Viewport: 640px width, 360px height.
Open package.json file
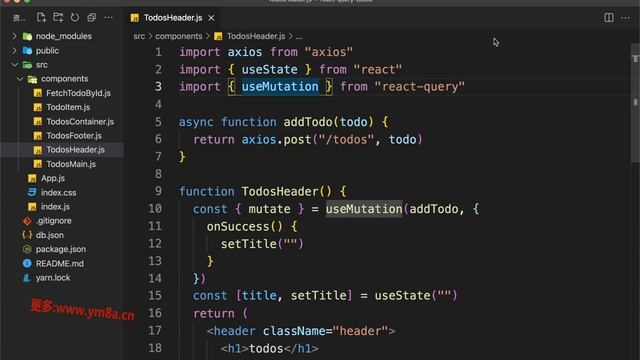coord(60,249)
